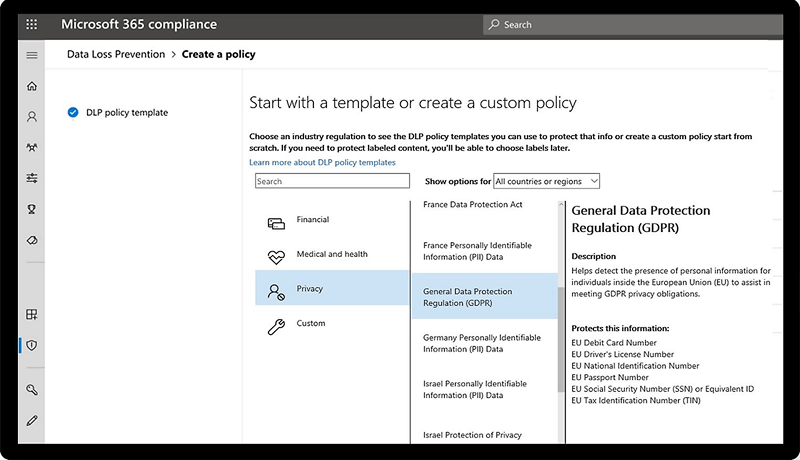Select the Financial category
800x460 pixels.
pos(312,220)
